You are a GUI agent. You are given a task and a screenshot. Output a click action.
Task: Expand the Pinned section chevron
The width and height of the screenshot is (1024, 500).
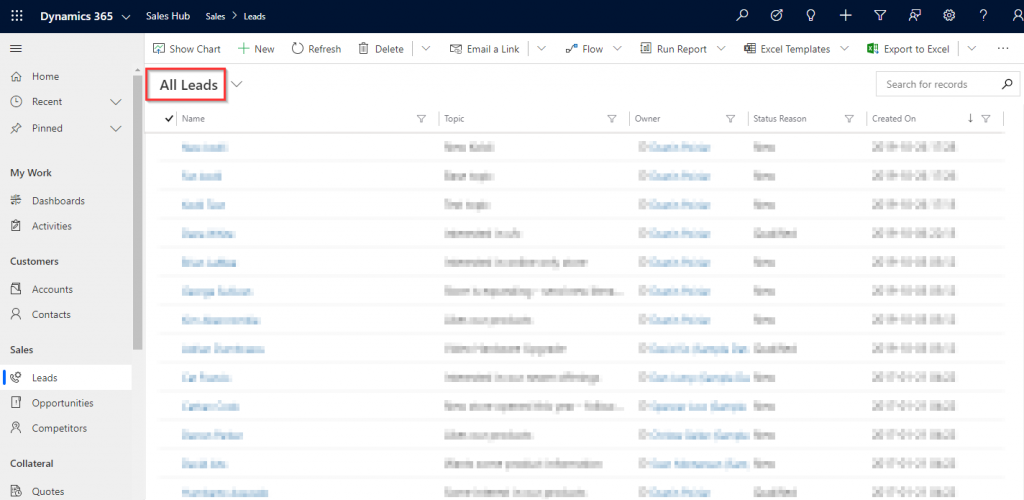coord(116,129)
